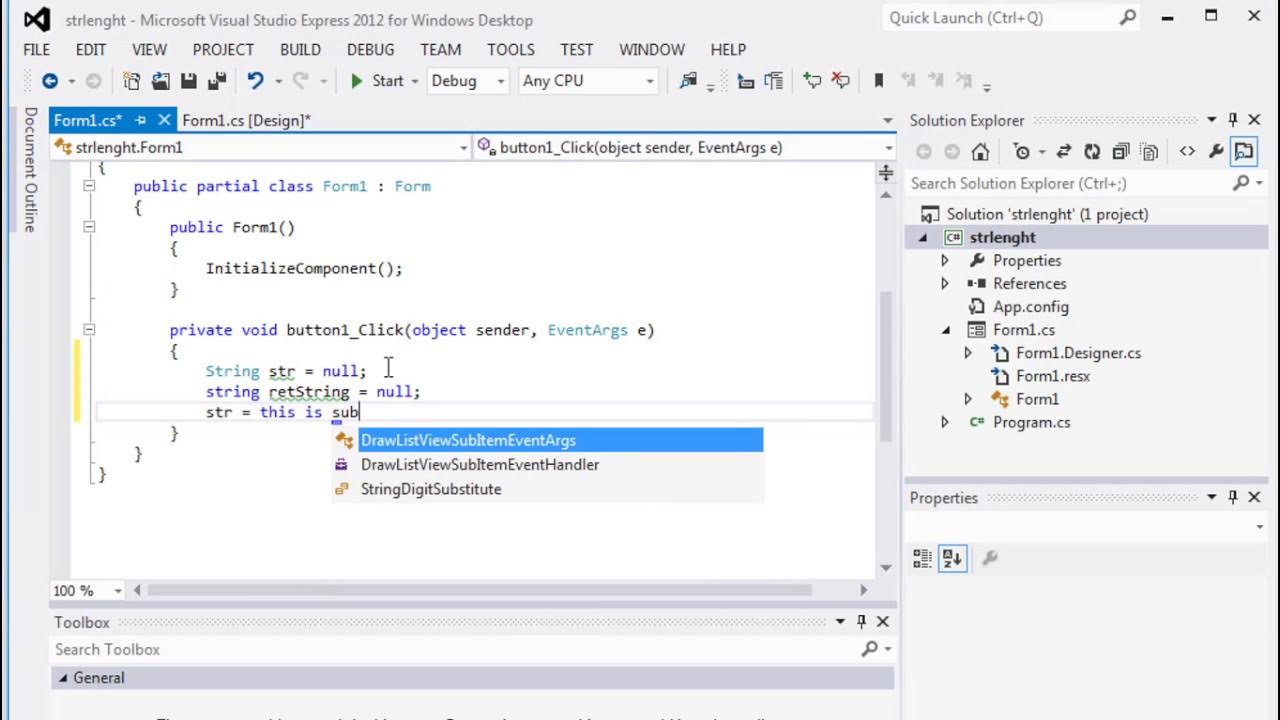The image size is (1280, 720).
Task: Switch to Form1.cs [Design] tab
Action: point(246,120)
